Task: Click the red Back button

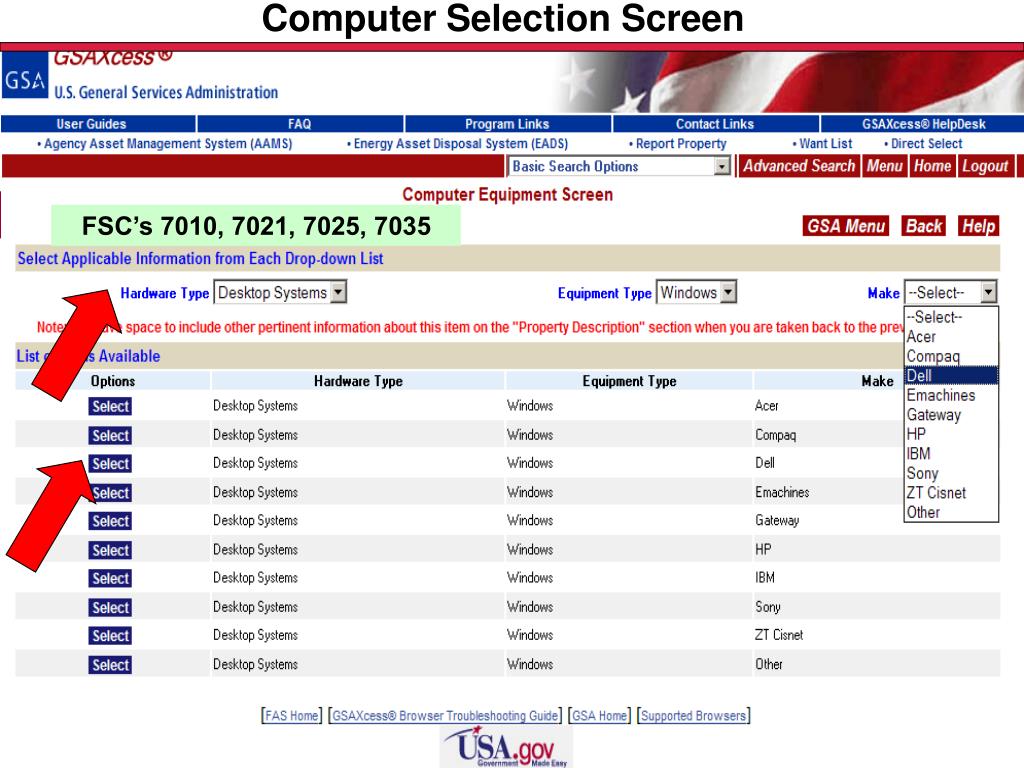Action: [923, 227]
